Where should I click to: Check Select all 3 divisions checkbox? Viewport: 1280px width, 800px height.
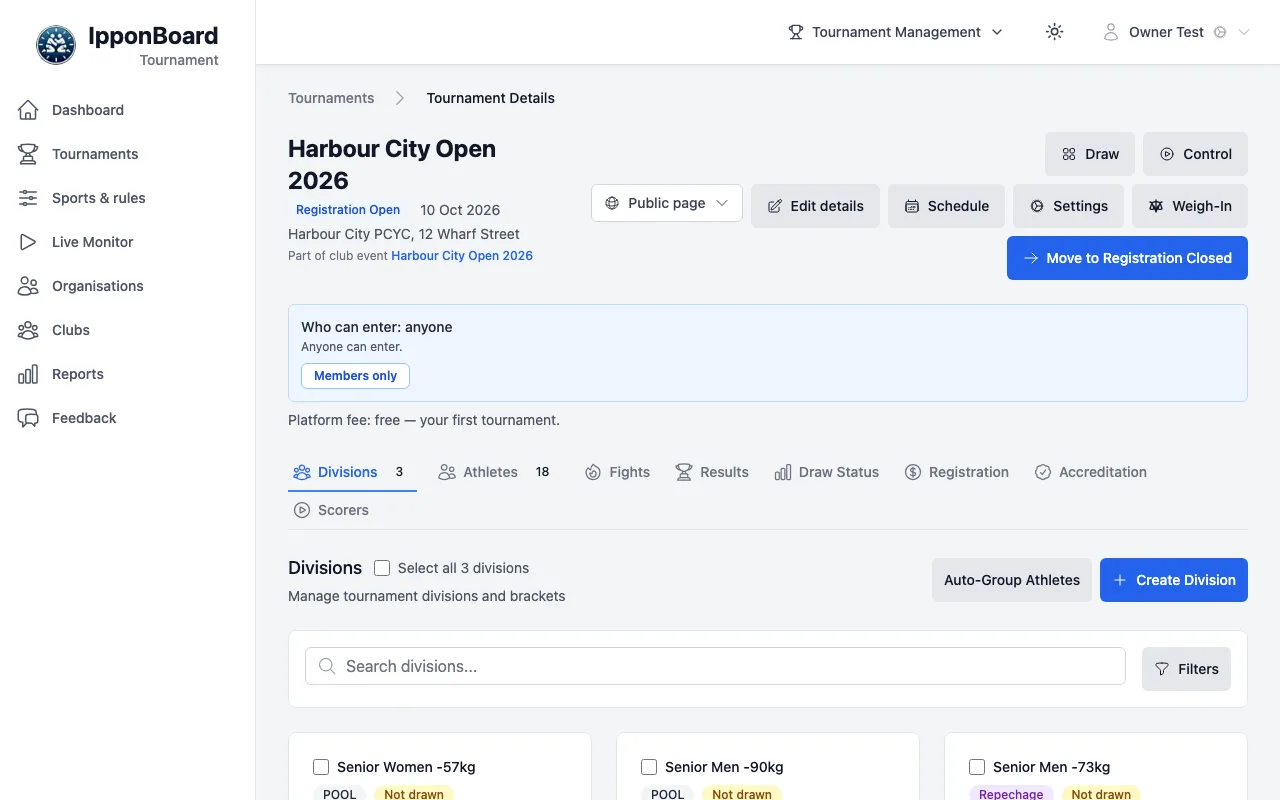[x=382, y=568]
